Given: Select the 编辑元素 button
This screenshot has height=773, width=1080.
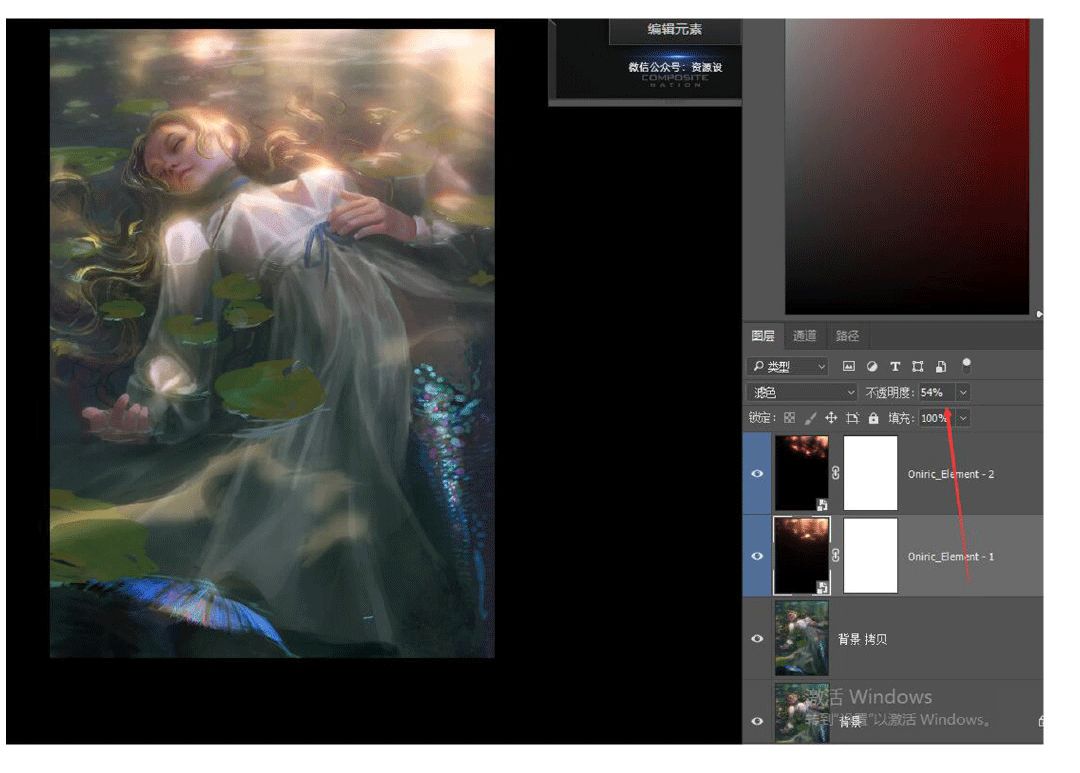Looking at the screenshot, I should [x=674, y=29].
